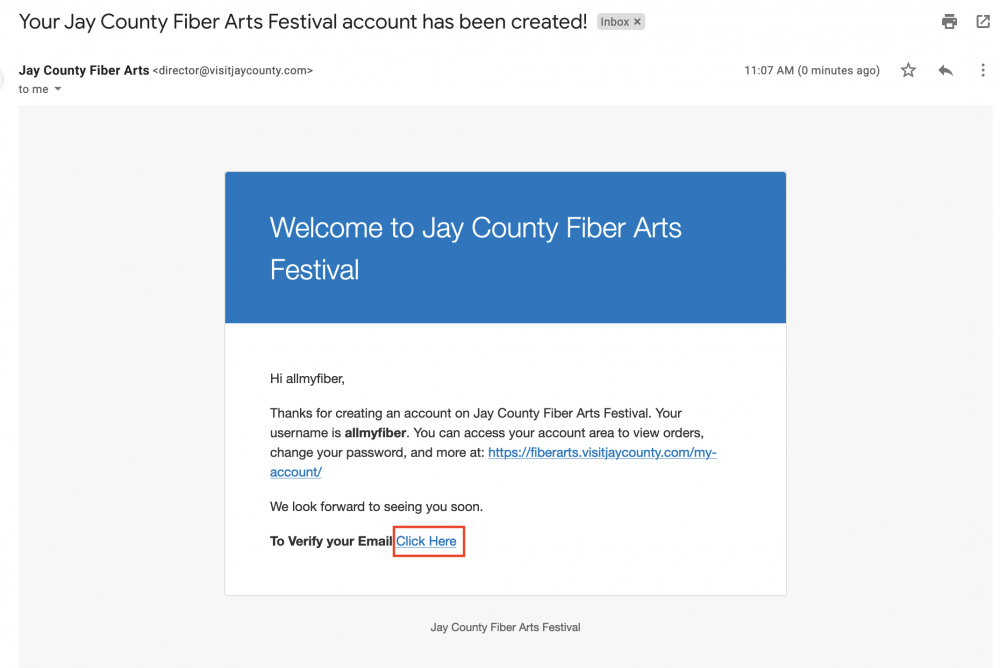This screenshot has width=1000, height=668.
Task: Open the fiberarts.visitjaycounty.com my-account link
Action: [x=493, y=462]
